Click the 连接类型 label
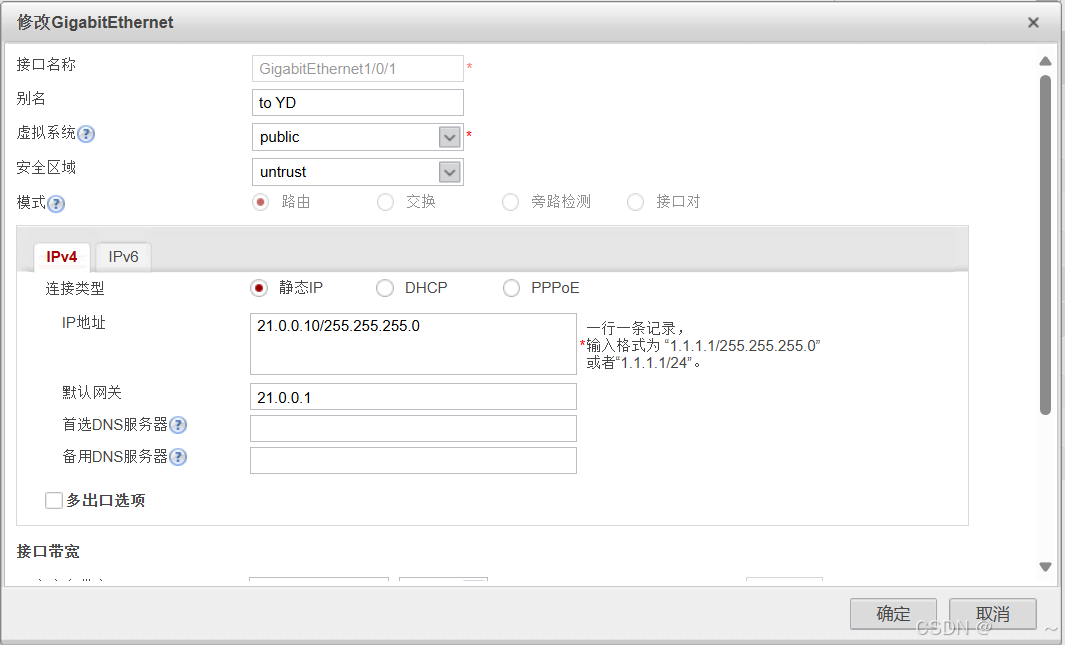This screenshot has height=645, width=1065. click(75, 289)
